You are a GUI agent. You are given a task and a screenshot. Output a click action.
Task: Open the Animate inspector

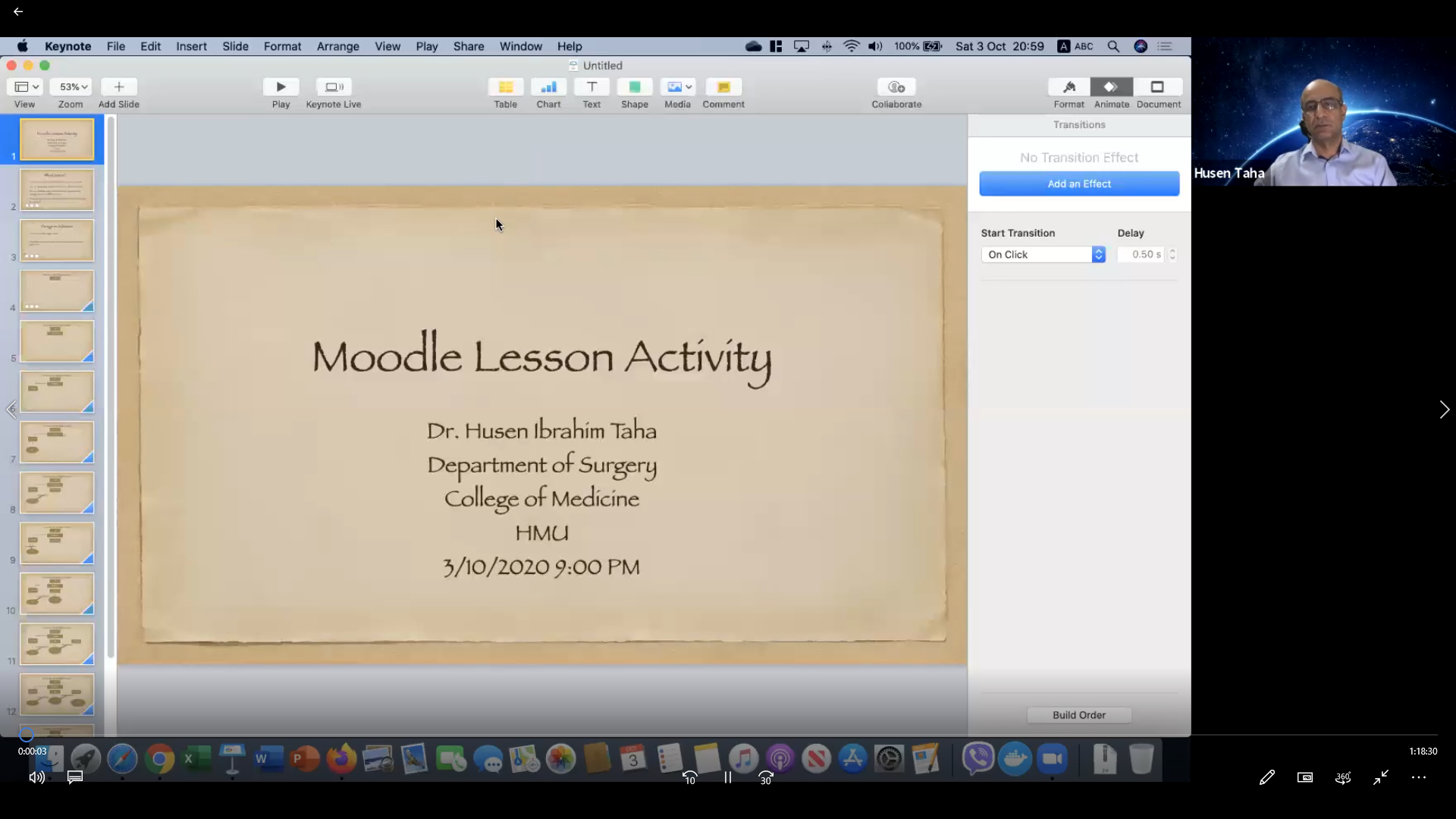click(1112, 86)
